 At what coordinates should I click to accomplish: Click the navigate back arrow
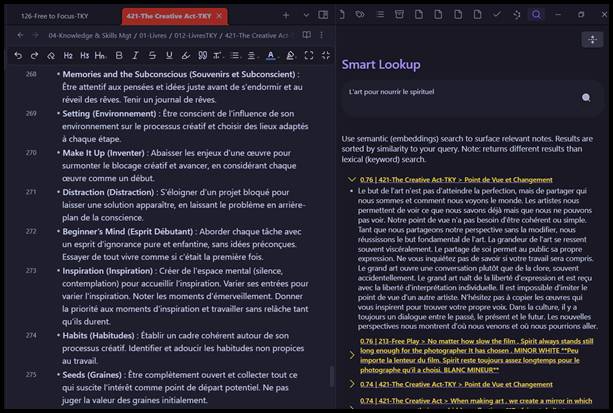point(19,35)
